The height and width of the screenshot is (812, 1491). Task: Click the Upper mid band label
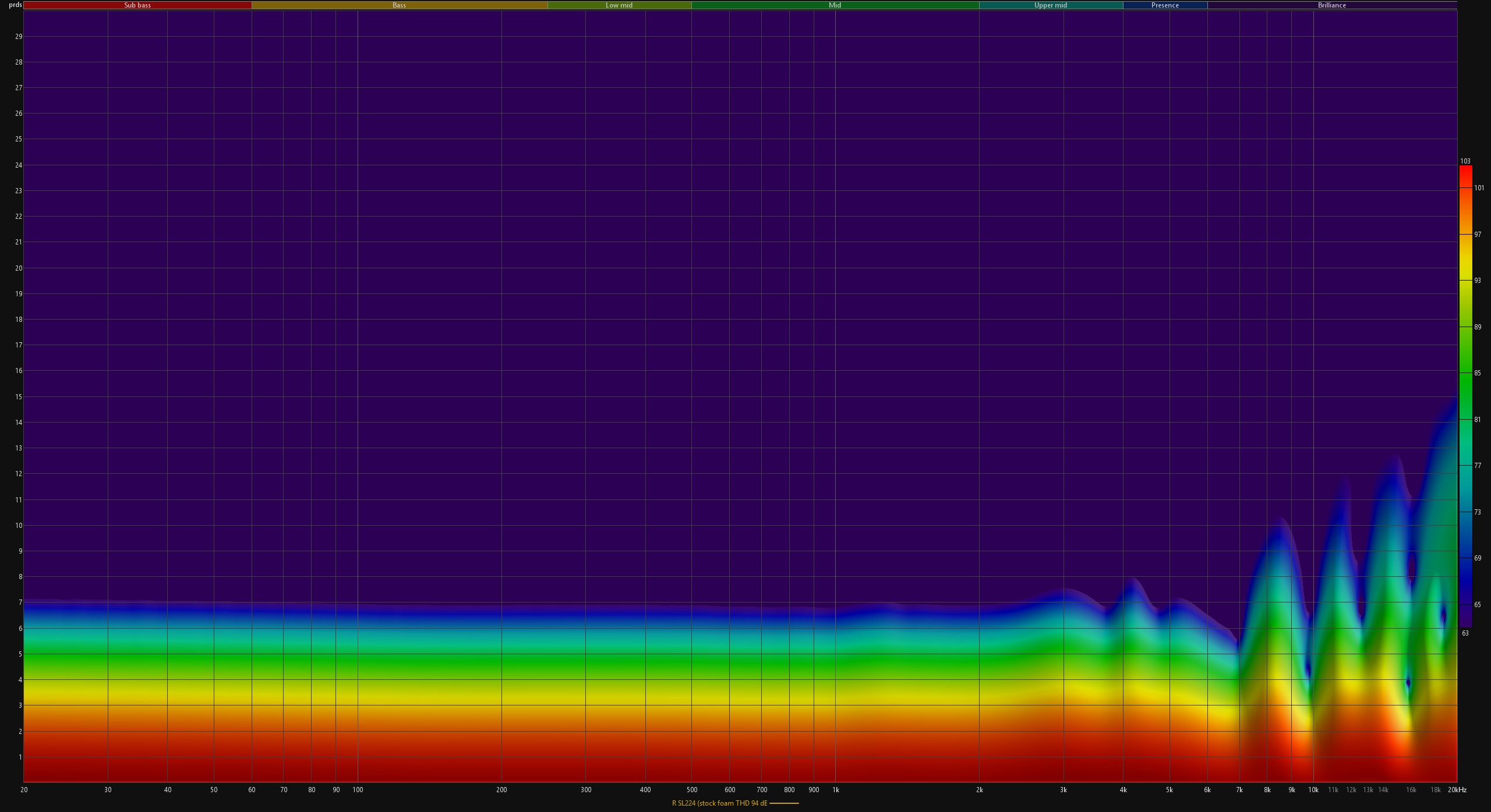1050,5
